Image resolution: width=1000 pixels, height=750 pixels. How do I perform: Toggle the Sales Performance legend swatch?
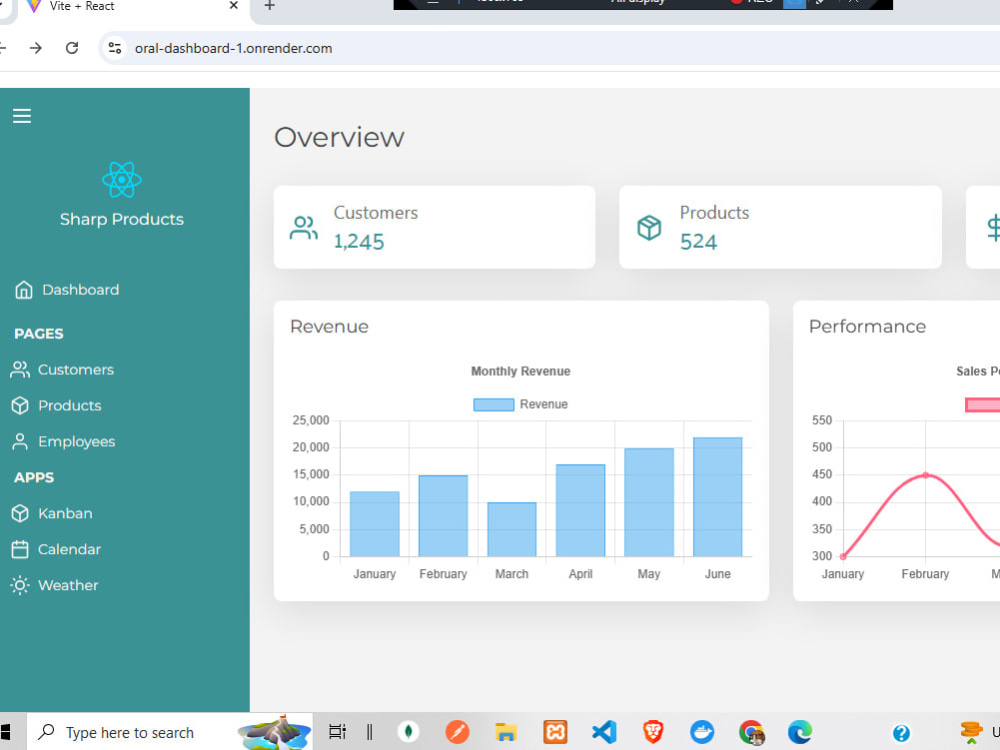coord(982,404)
